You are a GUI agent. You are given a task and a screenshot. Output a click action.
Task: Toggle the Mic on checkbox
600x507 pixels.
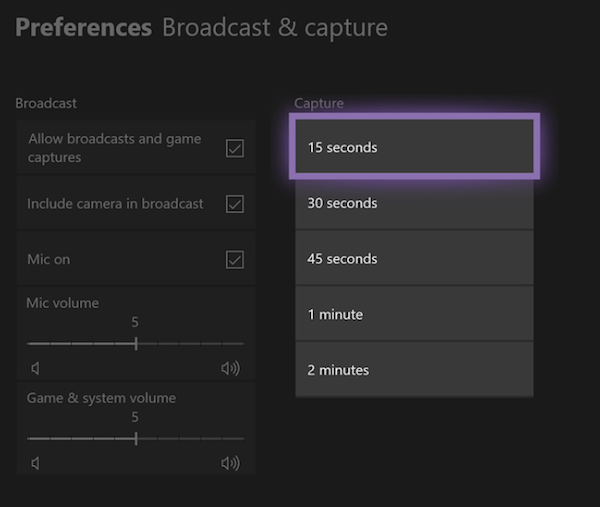pos(235,260)
